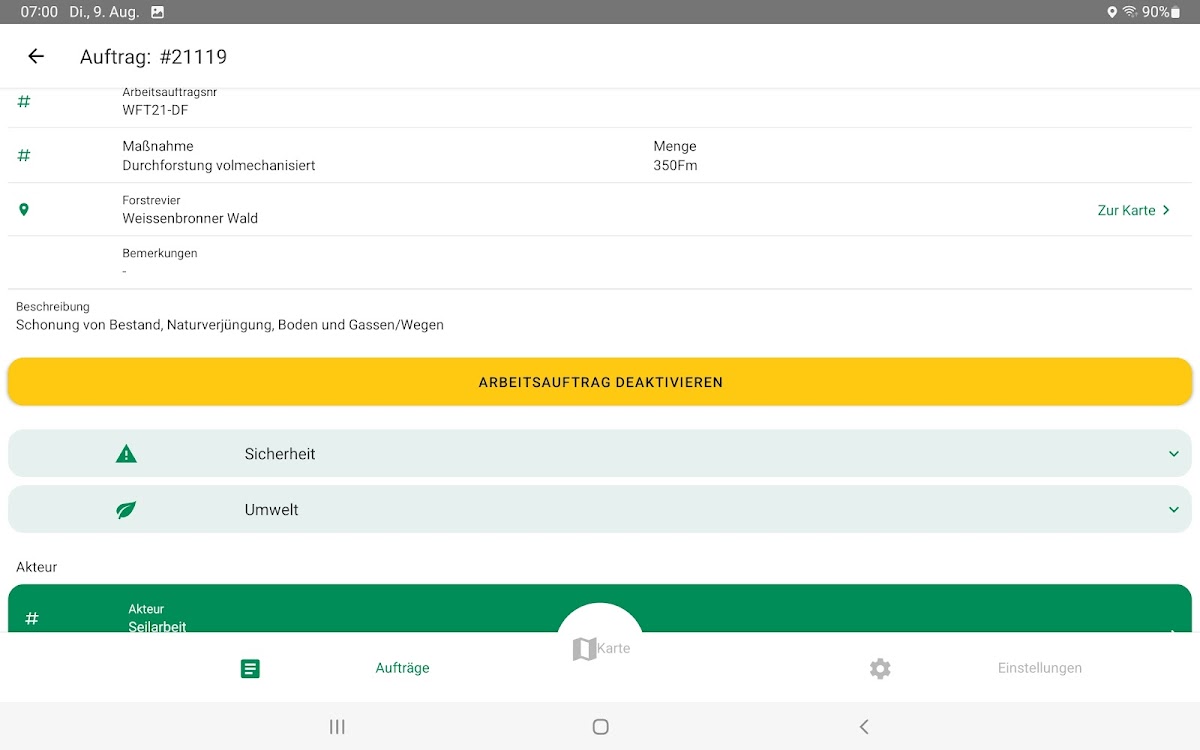This screenshot has width=1200, height=750.
Task: Switch to the Aufträge tab
Action: (x=402, y=668)
